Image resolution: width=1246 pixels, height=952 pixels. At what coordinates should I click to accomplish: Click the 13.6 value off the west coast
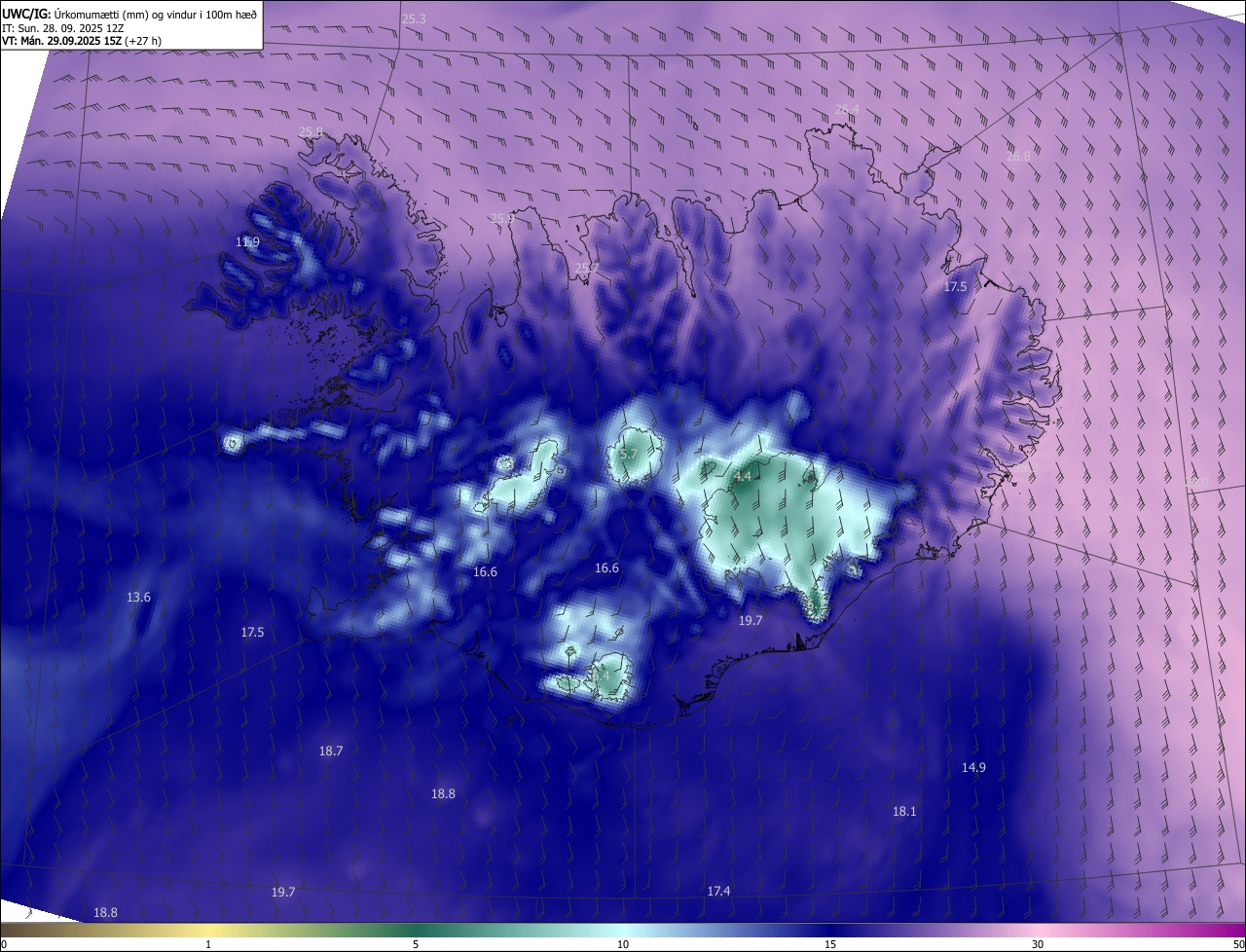pos(139,597)
